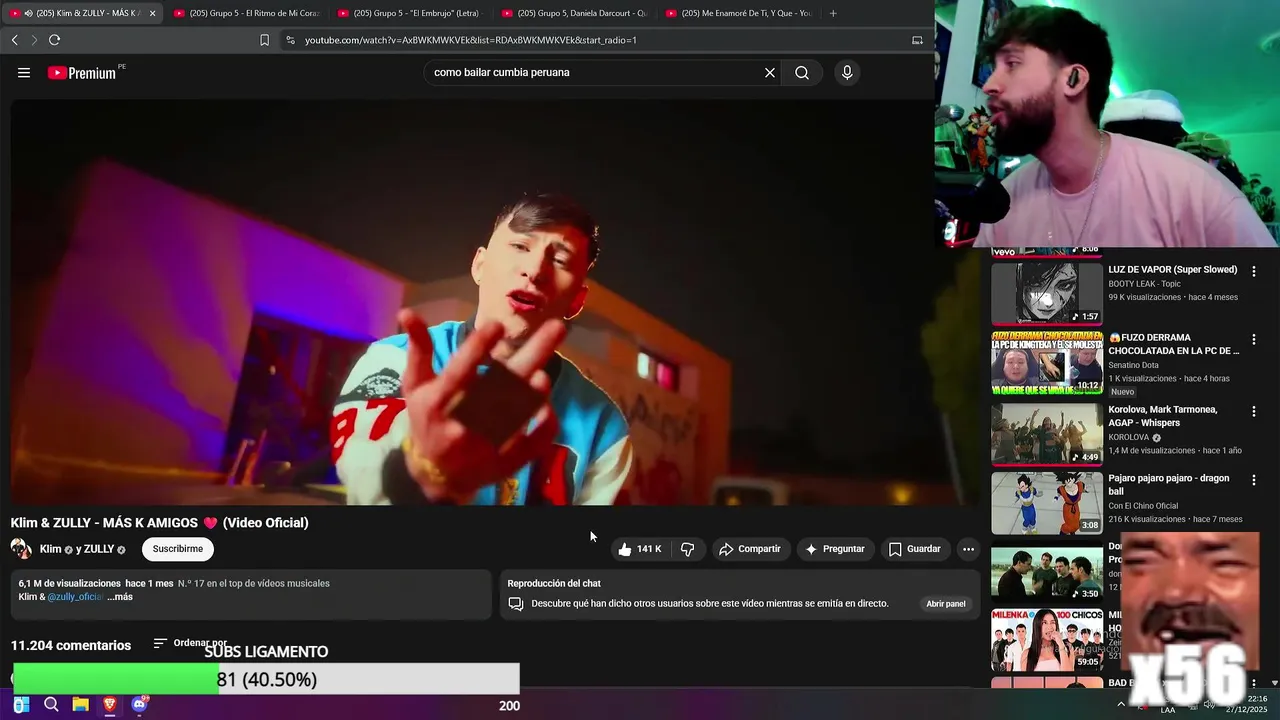
Task: Expand description with ...más
Action: pyautogui.click(x=120, y=597)
